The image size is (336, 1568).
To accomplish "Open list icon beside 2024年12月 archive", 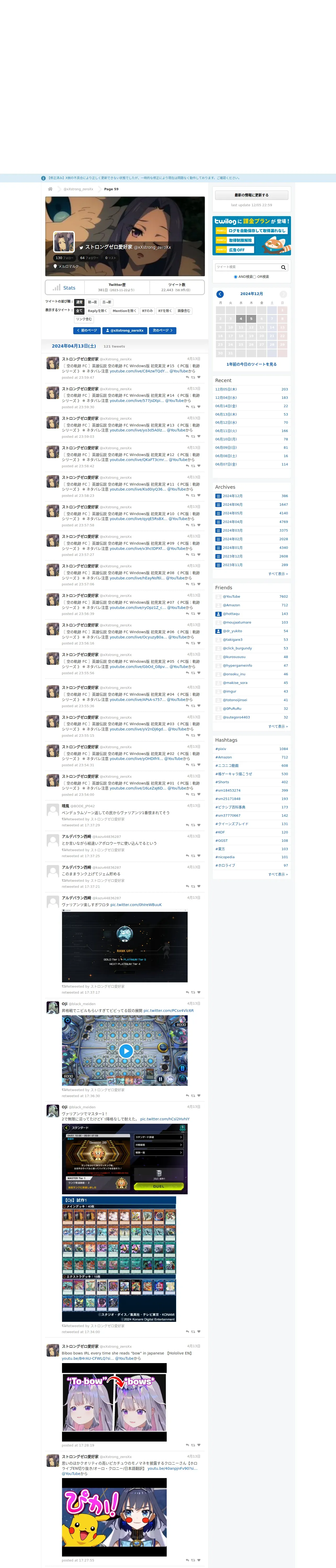I will pos(218,496).
